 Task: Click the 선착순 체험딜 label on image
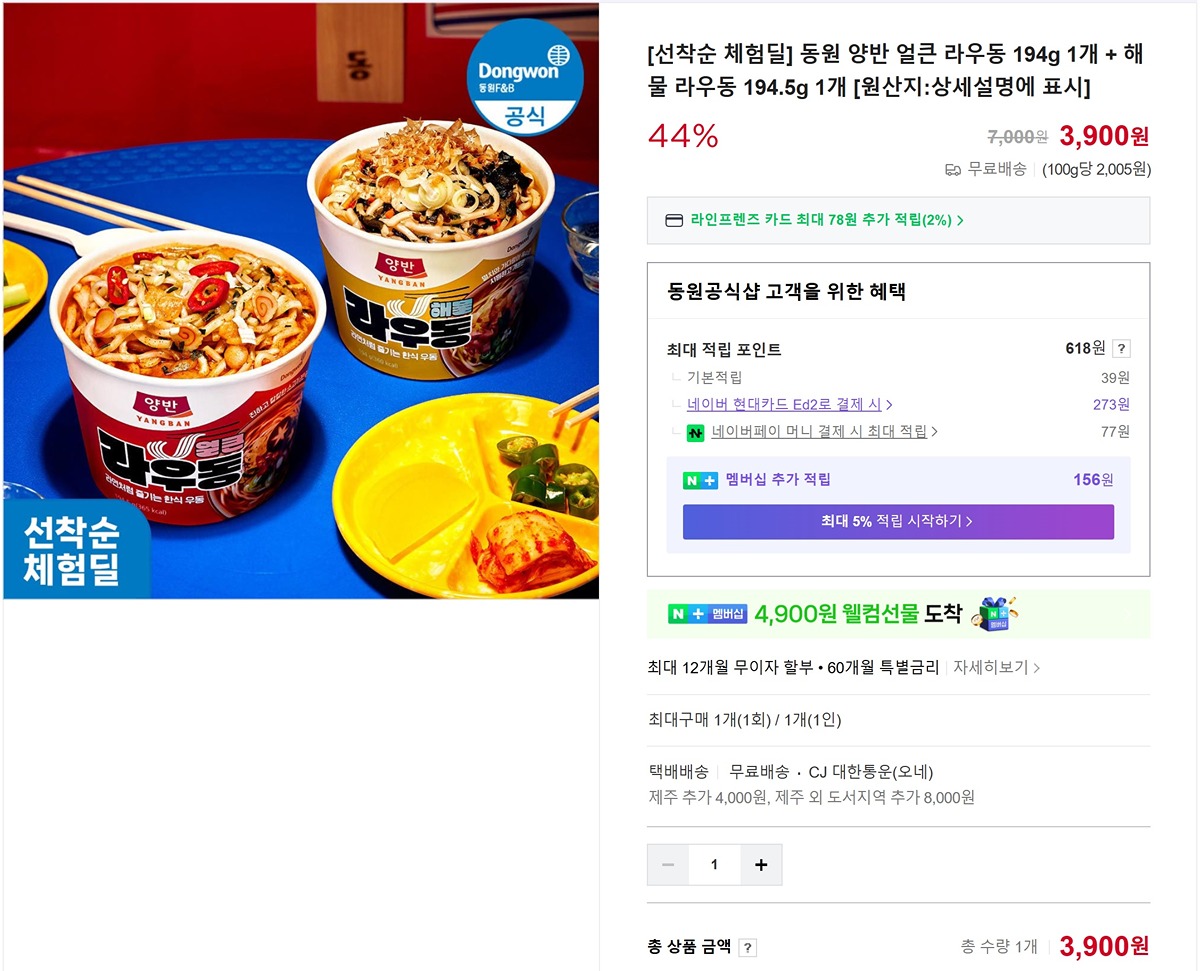tap(71, 551)
